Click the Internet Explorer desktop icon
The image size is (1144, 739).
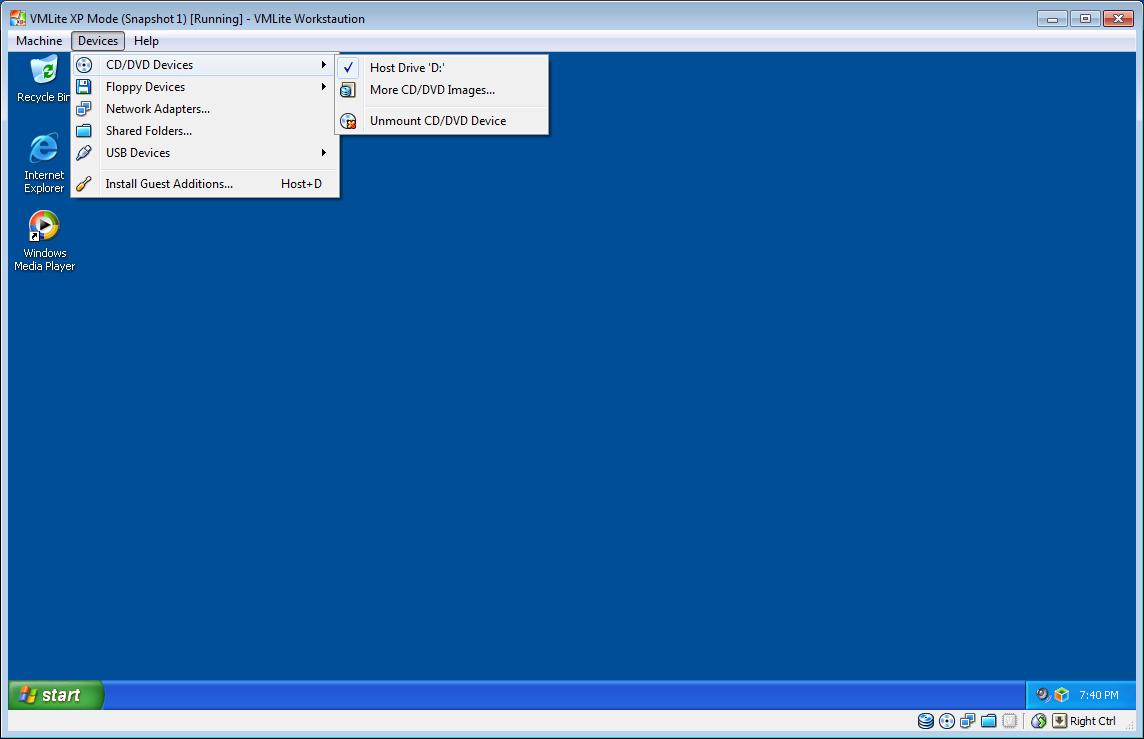tap(44, 163)
